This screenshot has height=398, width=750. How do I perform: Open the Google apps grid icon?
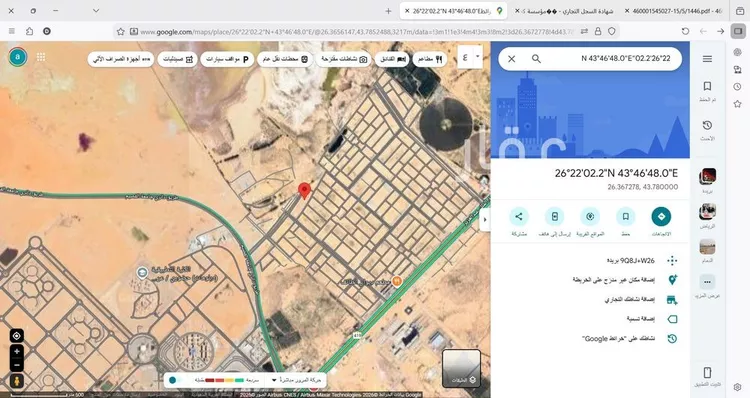tap(41, 57)
